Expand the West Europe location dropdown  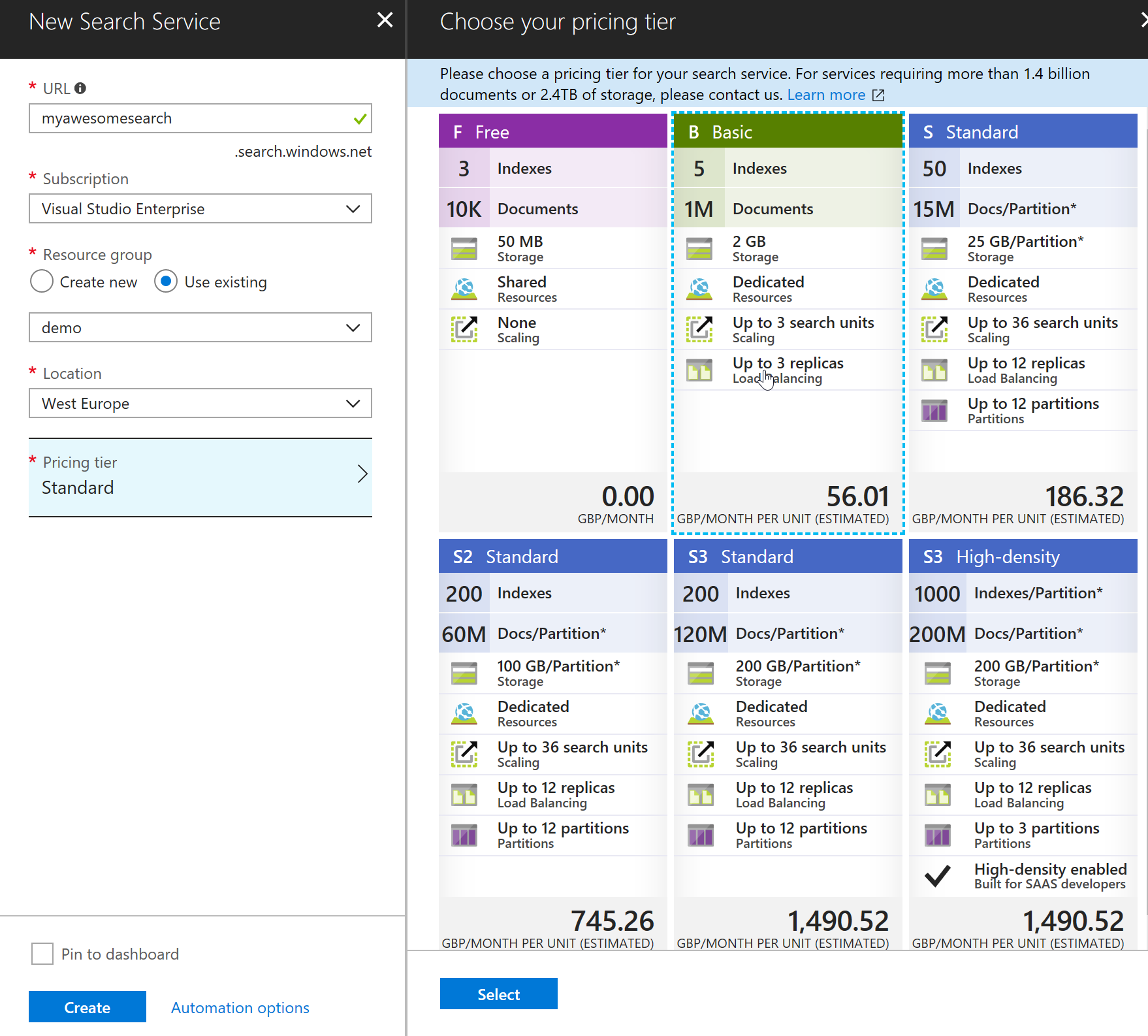(x=200, y=403)
